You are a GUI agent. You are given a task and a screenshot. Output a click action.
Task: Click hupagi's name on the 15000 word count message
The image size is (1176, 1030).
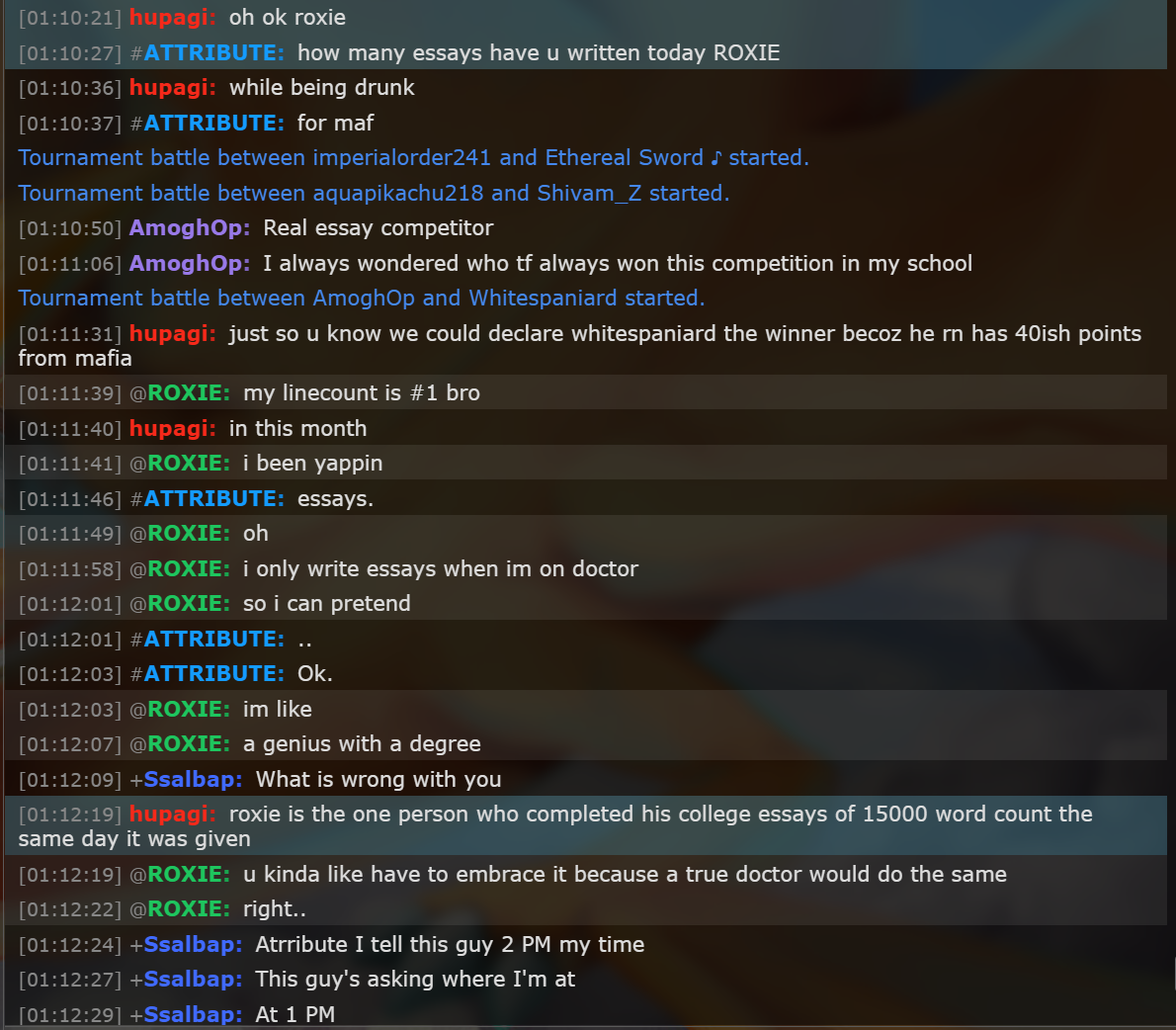173,814
